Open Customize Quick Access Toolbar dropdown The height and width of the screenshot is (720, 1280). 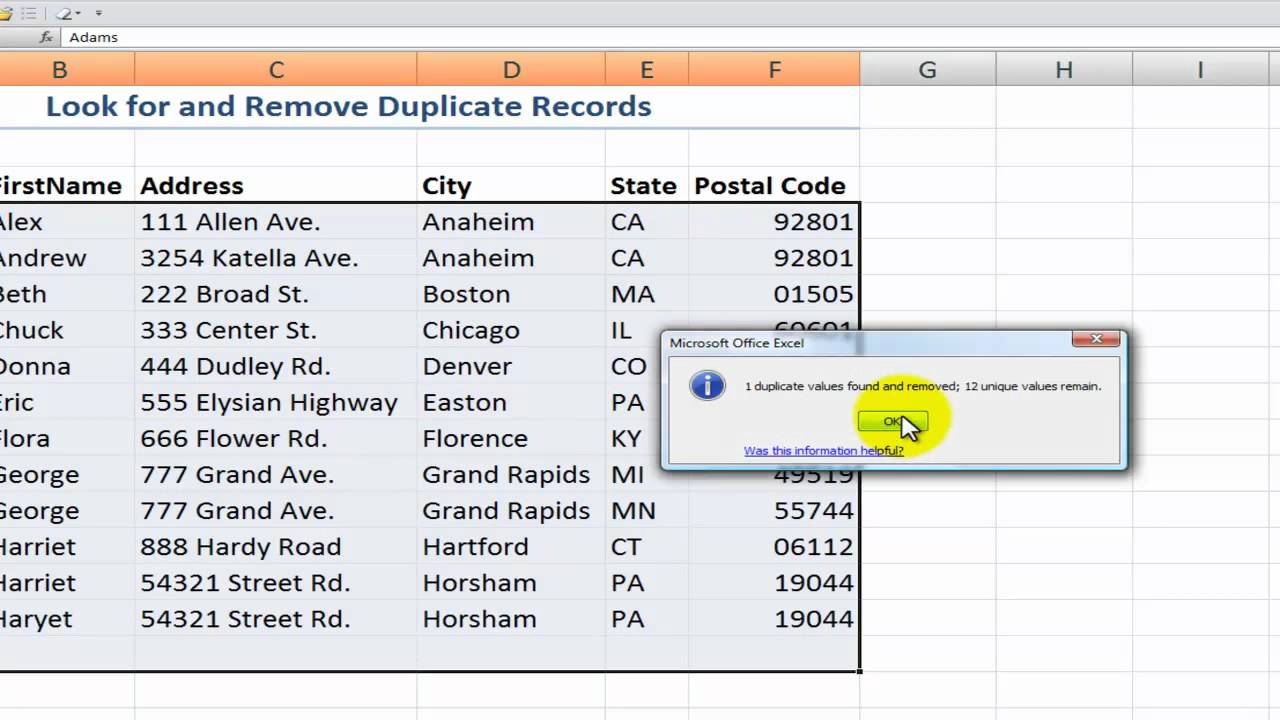[x=98, y=13]
